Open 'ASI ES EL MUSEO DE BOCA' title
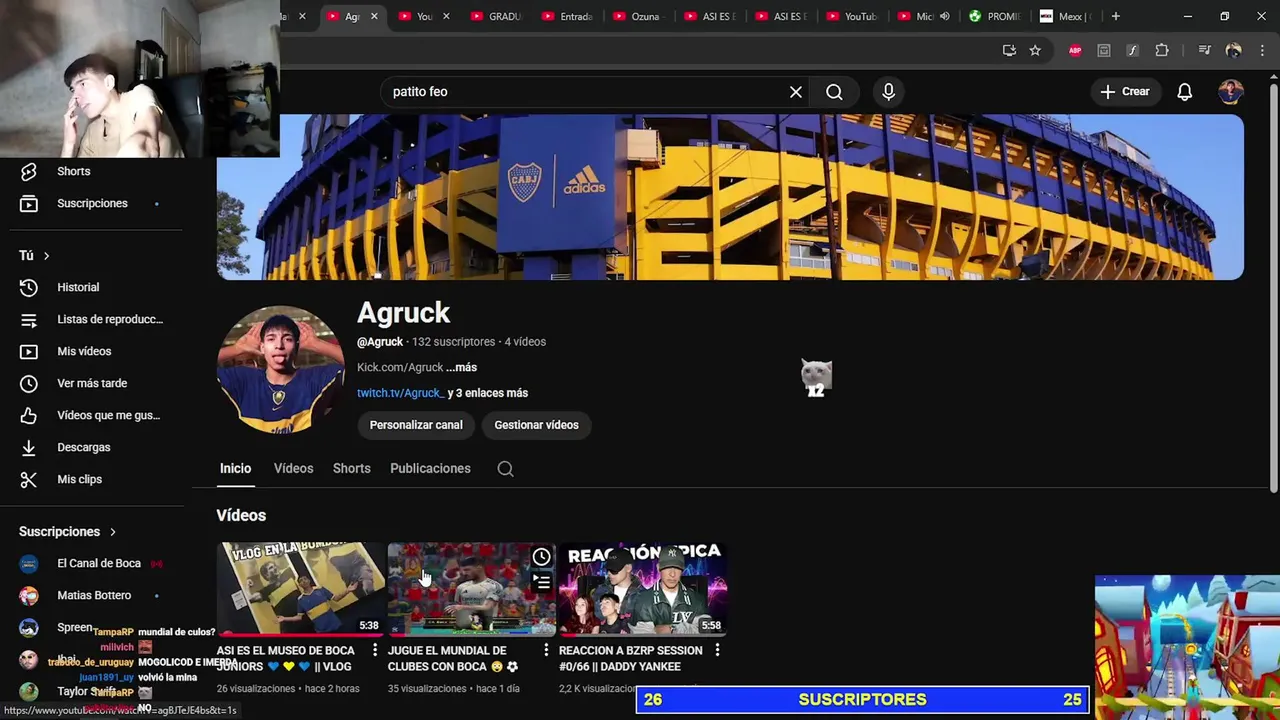 286,659
